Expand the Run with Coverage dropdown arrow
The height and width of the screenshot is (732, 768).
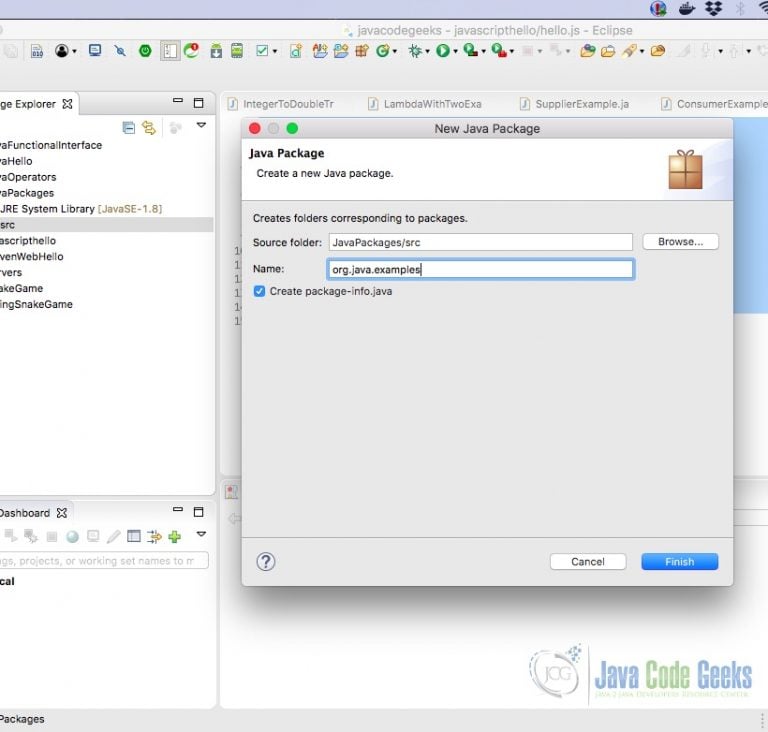click(483, 51)
